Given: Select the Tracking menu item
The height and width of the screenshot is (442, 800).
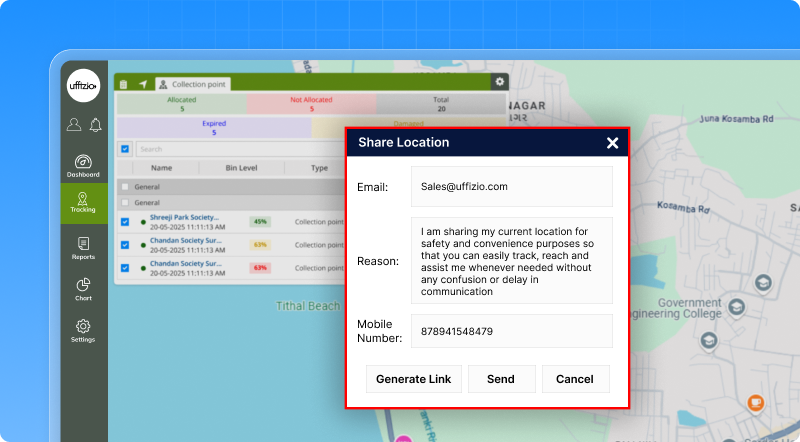Looking at the screenshot, I should 83,203.
